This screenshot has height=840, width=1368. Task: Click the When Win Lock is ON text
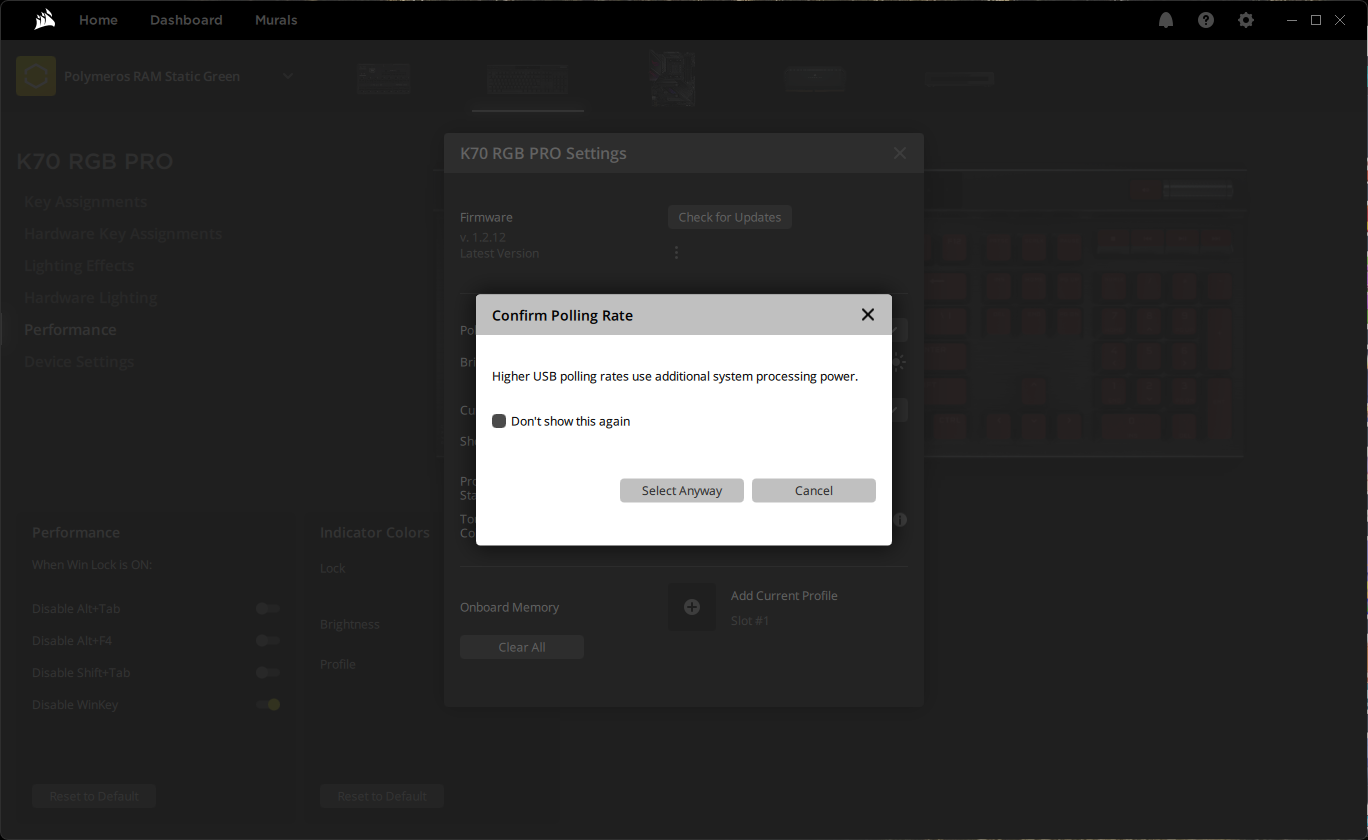[92, 565]
